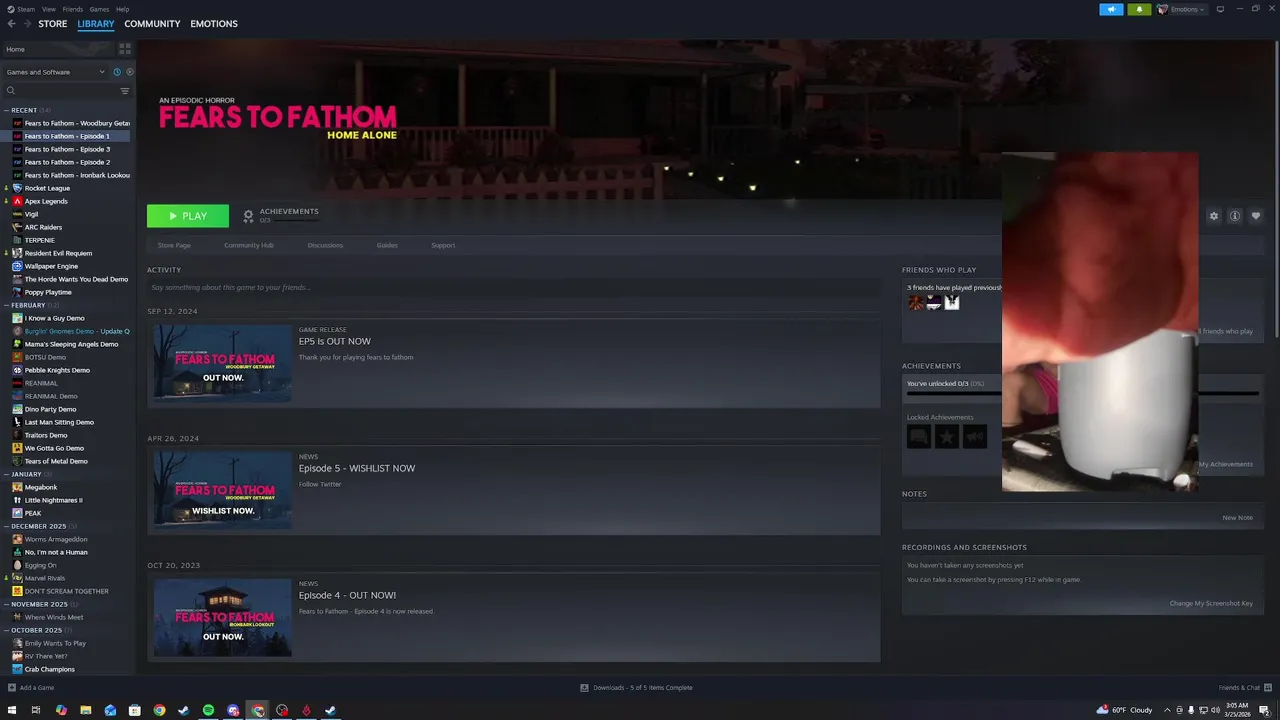
Task: Select Wallpaper Engine in library list
Action: tap(51, 266)
